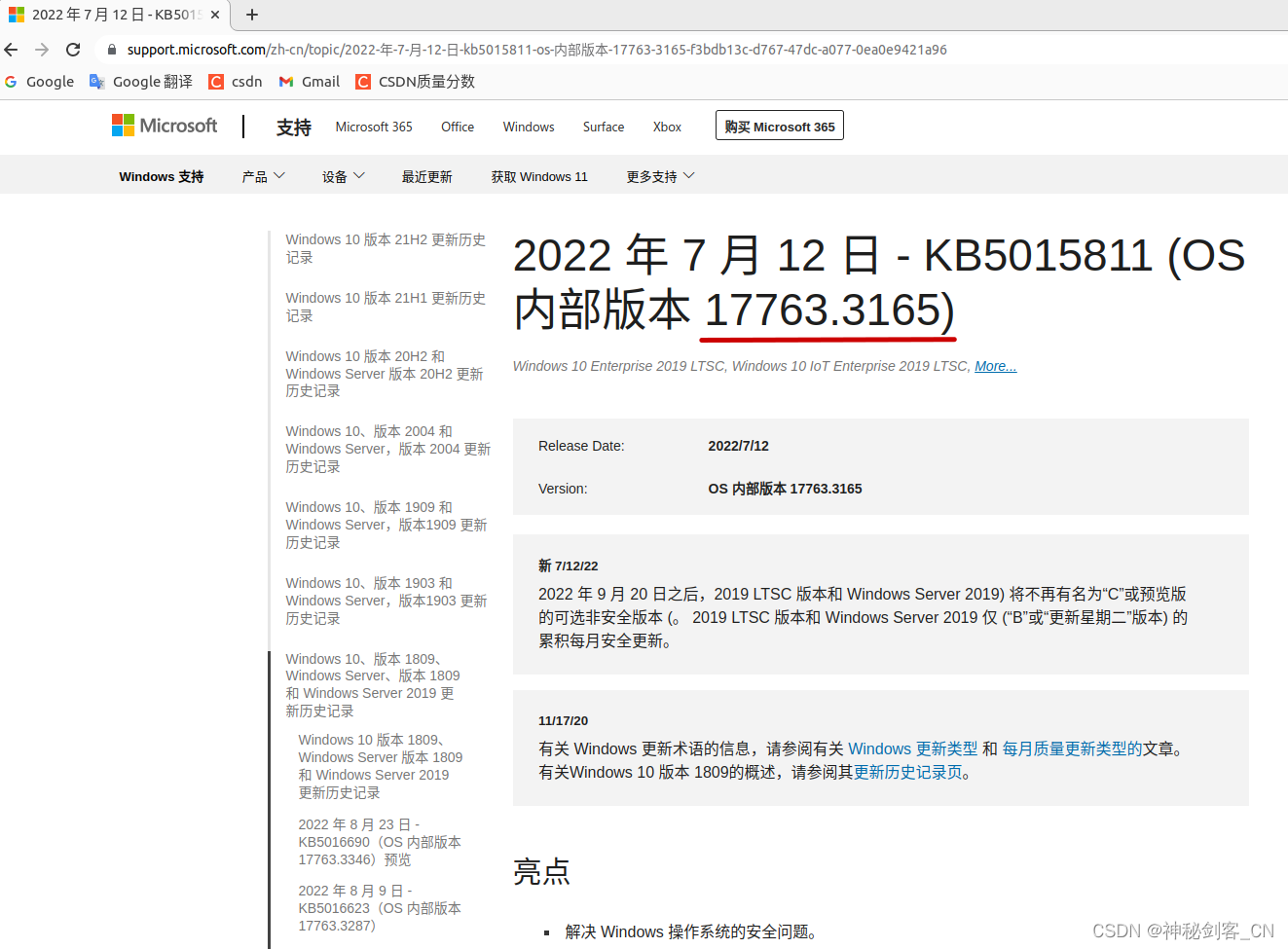Click the lock icon in address bar
1288x949 pixels.
[x=112, y=50]
